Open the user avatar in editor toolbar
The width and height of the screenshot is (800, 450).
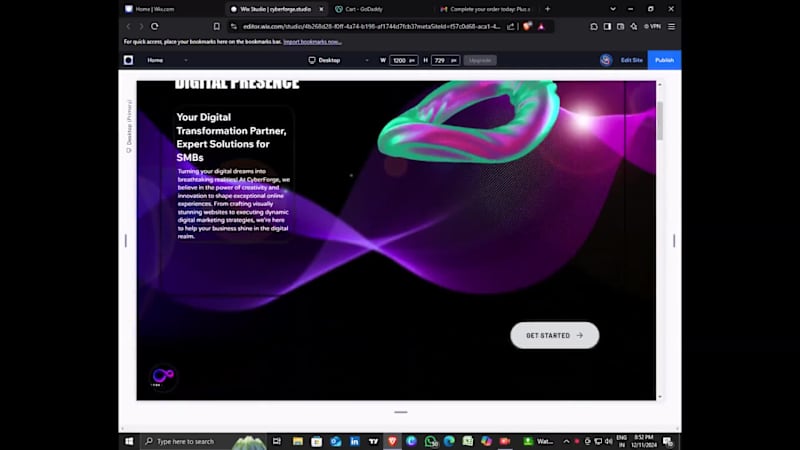pyautogui.click(x=606, y=60)
